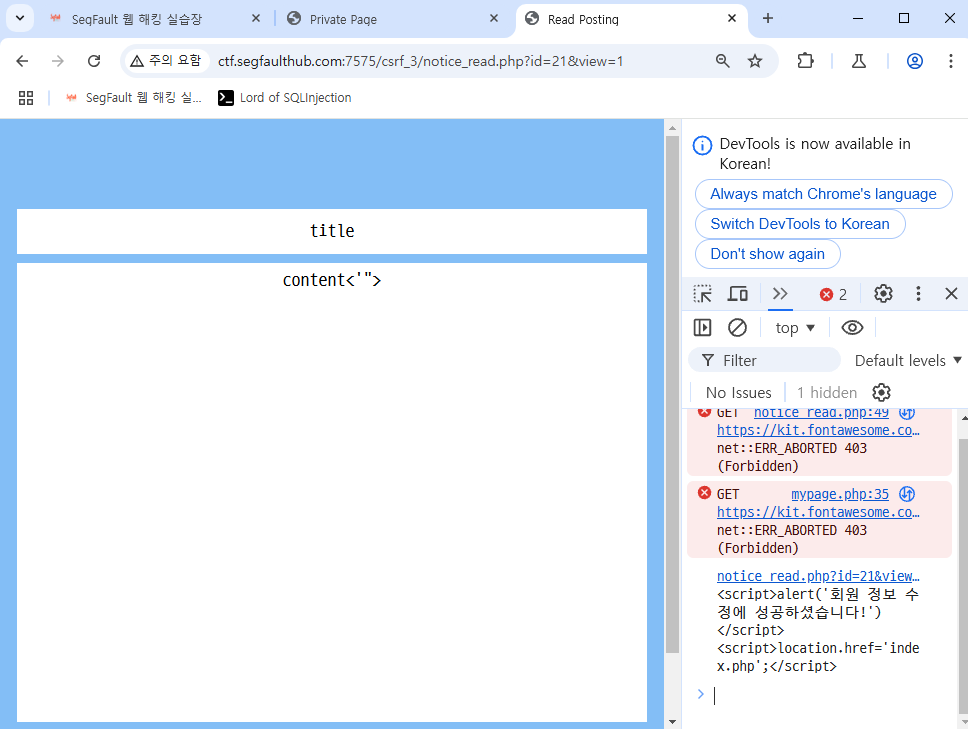Open console settings gear beside hidden count
Viewport: 968px width, 729px height.
(x=881, y=393)
